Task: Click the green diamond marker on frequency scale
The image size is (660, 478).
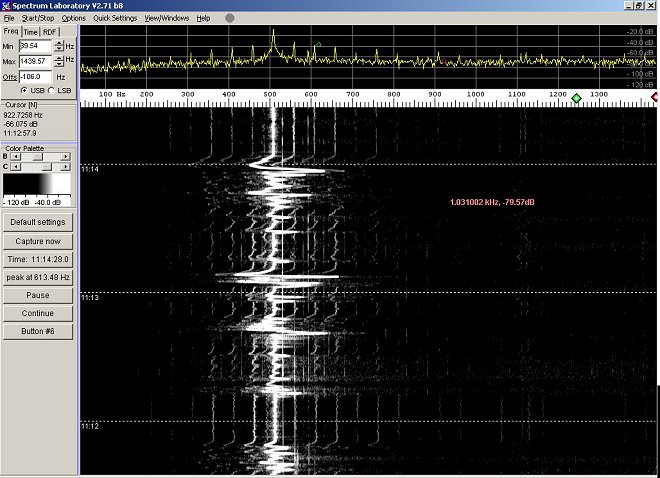Action: (576, 98)
